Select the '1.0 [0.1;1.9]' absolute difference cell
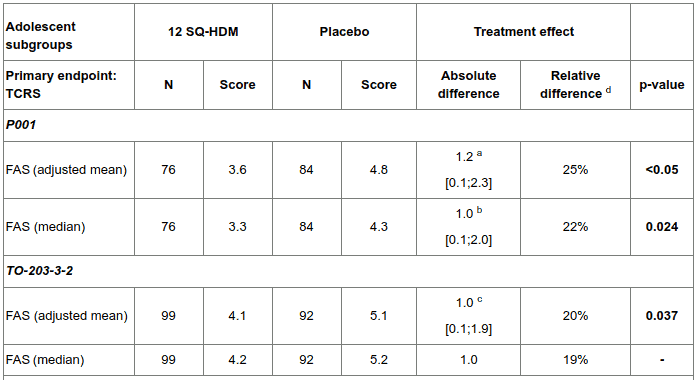 [468, 316]
